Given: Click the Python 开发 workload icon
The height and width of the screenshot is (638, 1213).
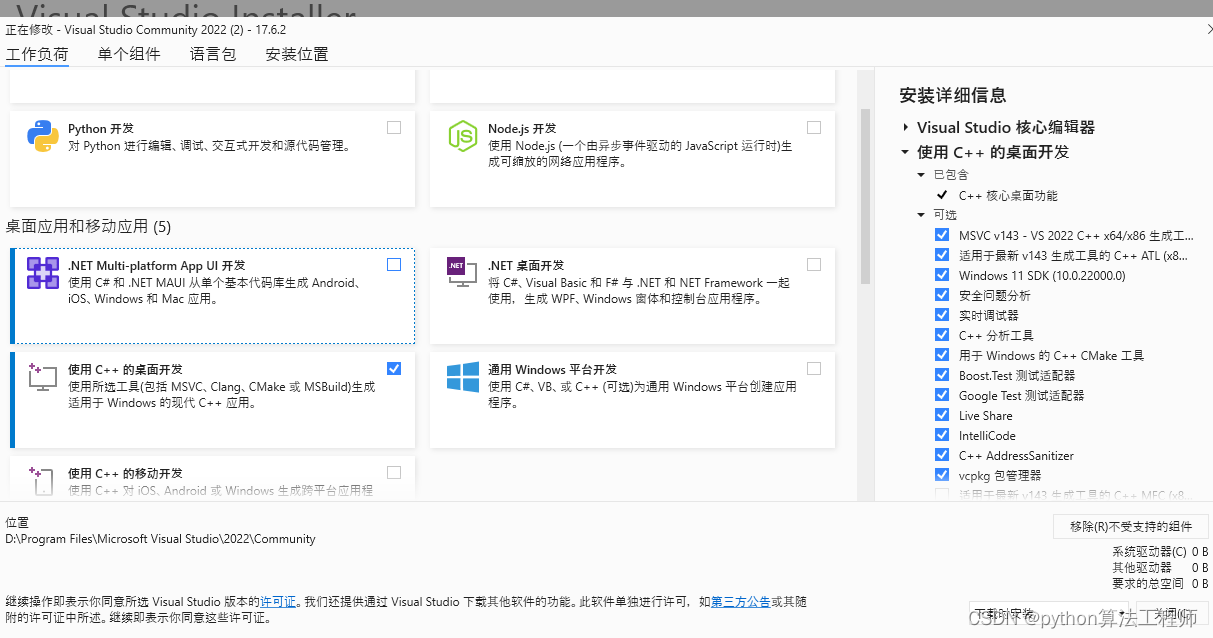Looking at the screenshot, I should [x=42, y=136].
